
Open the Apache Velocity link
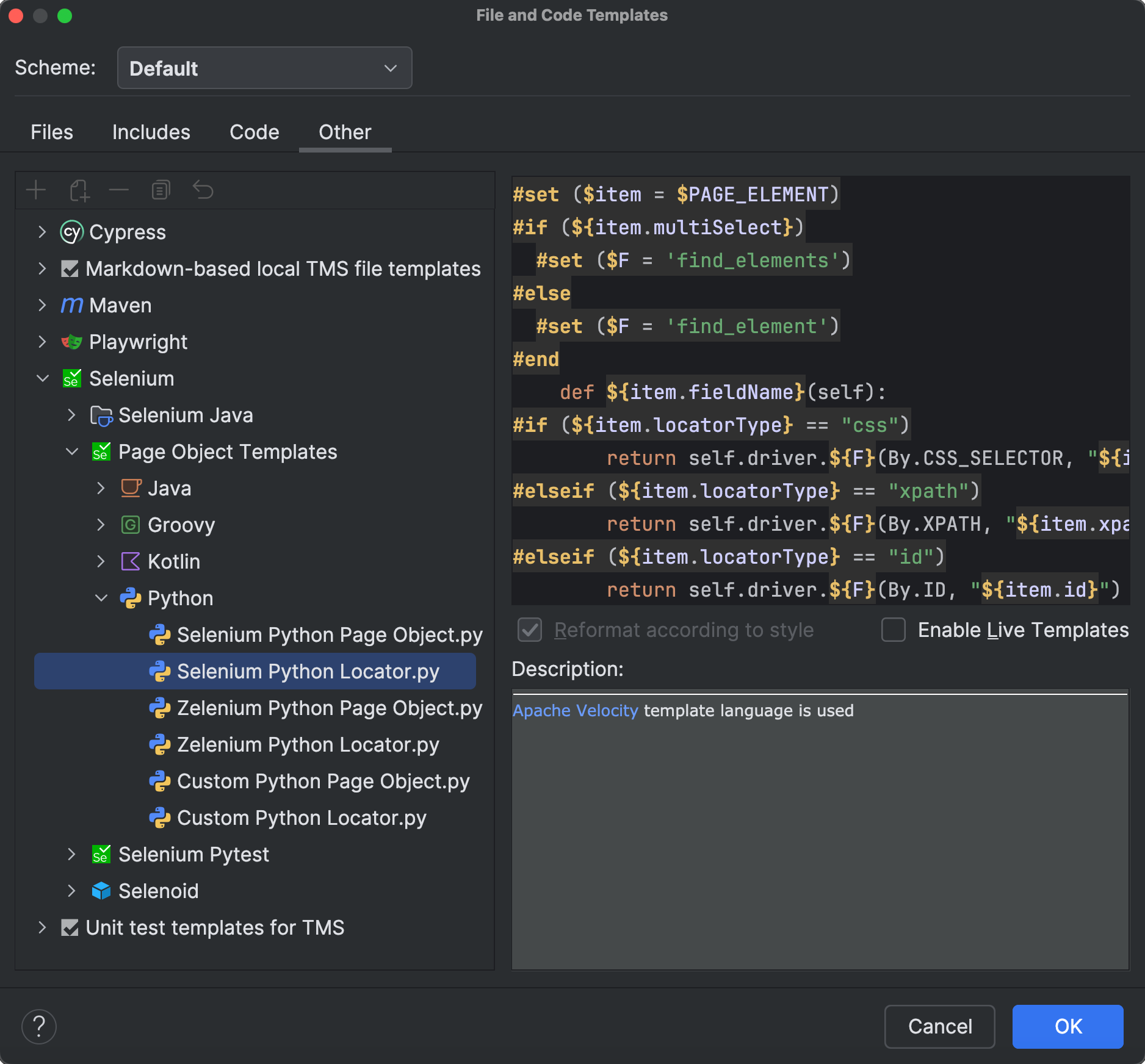click(x=574, y=710)
